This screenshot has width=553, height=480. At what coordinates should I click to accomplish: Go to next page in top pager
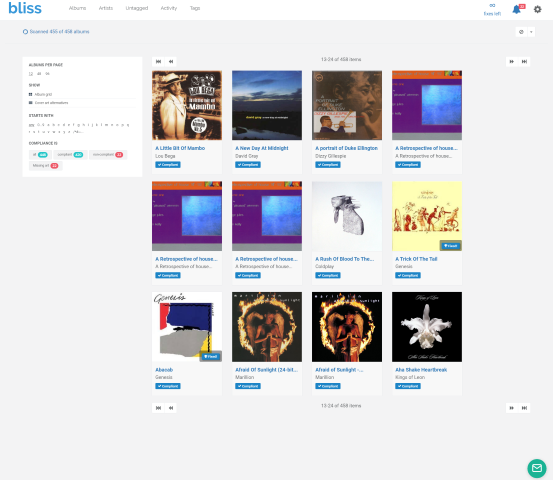point(511,62)
